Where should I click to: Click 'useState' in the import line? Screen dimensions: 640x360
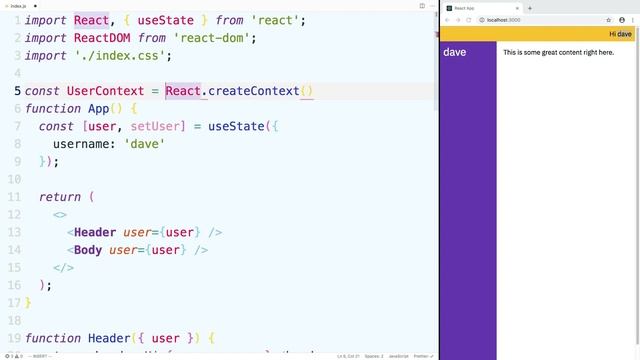coord(165,20)
